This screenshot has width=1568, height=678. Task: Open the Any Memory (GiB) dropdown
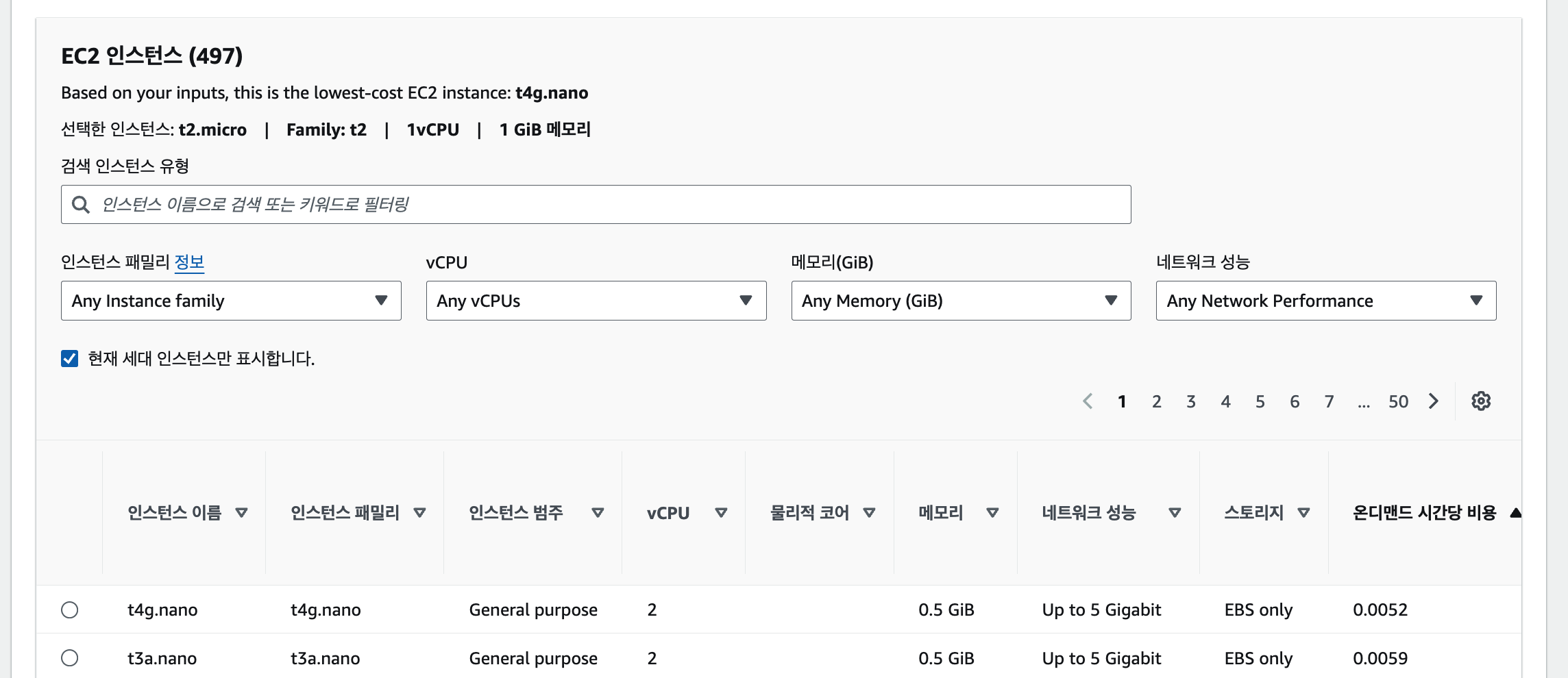(x=961, y=301)
